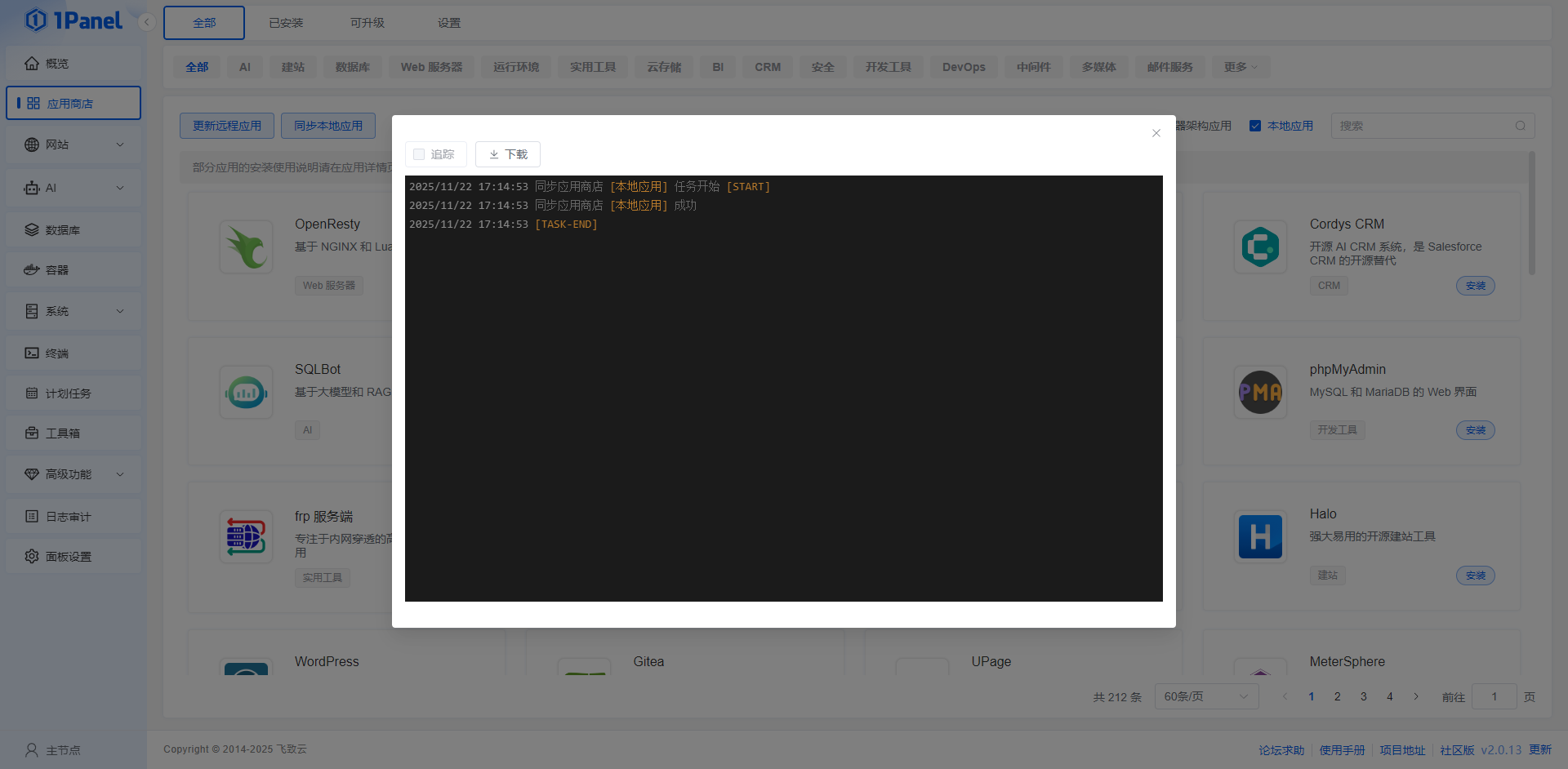
Task: Click the 更新远程应用 button
Action: pyautogui.click(x=227, y=126)
